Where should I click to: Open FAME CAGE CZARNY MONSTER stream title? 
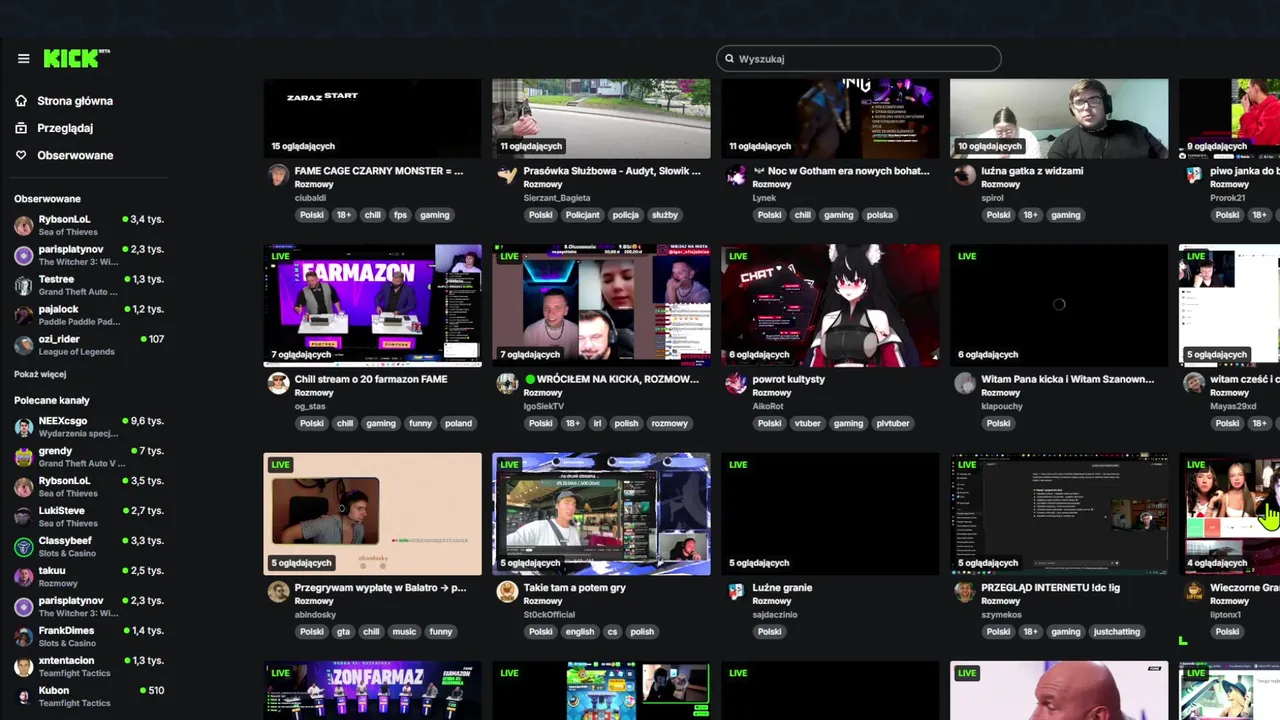pos(379,171)
